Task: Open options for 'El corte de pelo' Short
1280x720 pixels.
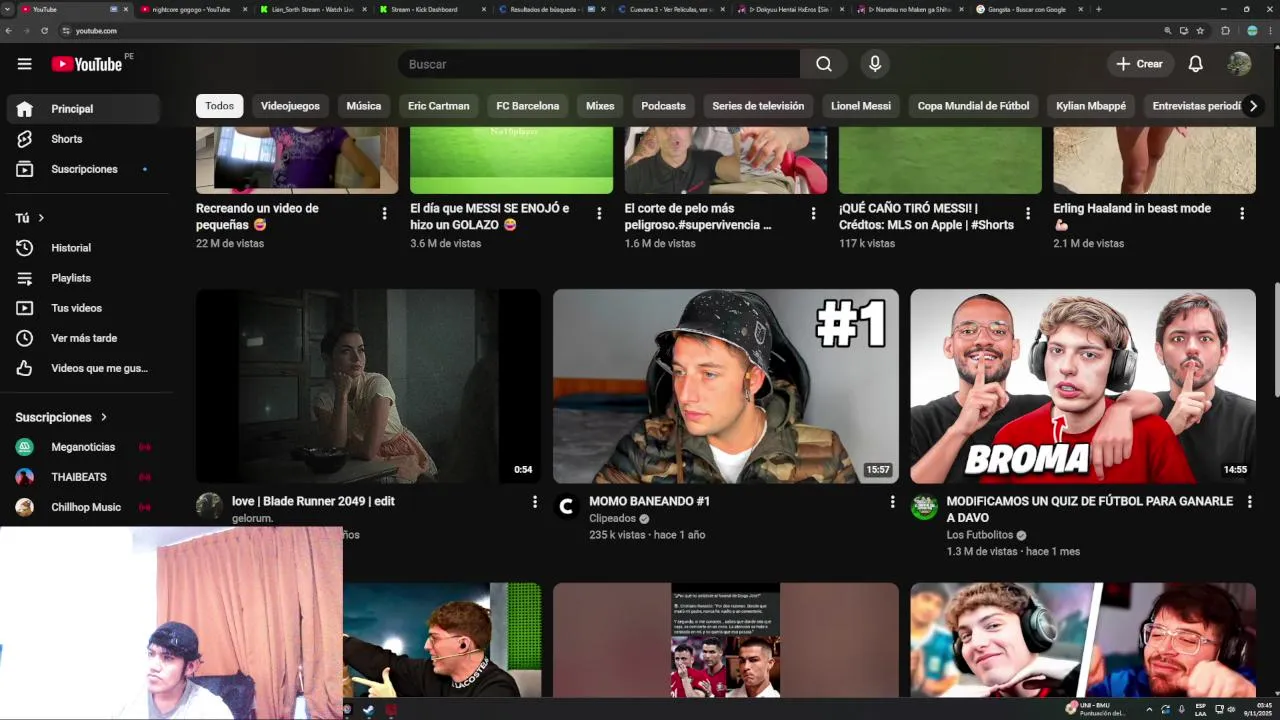Action: [x=813, y=213]
